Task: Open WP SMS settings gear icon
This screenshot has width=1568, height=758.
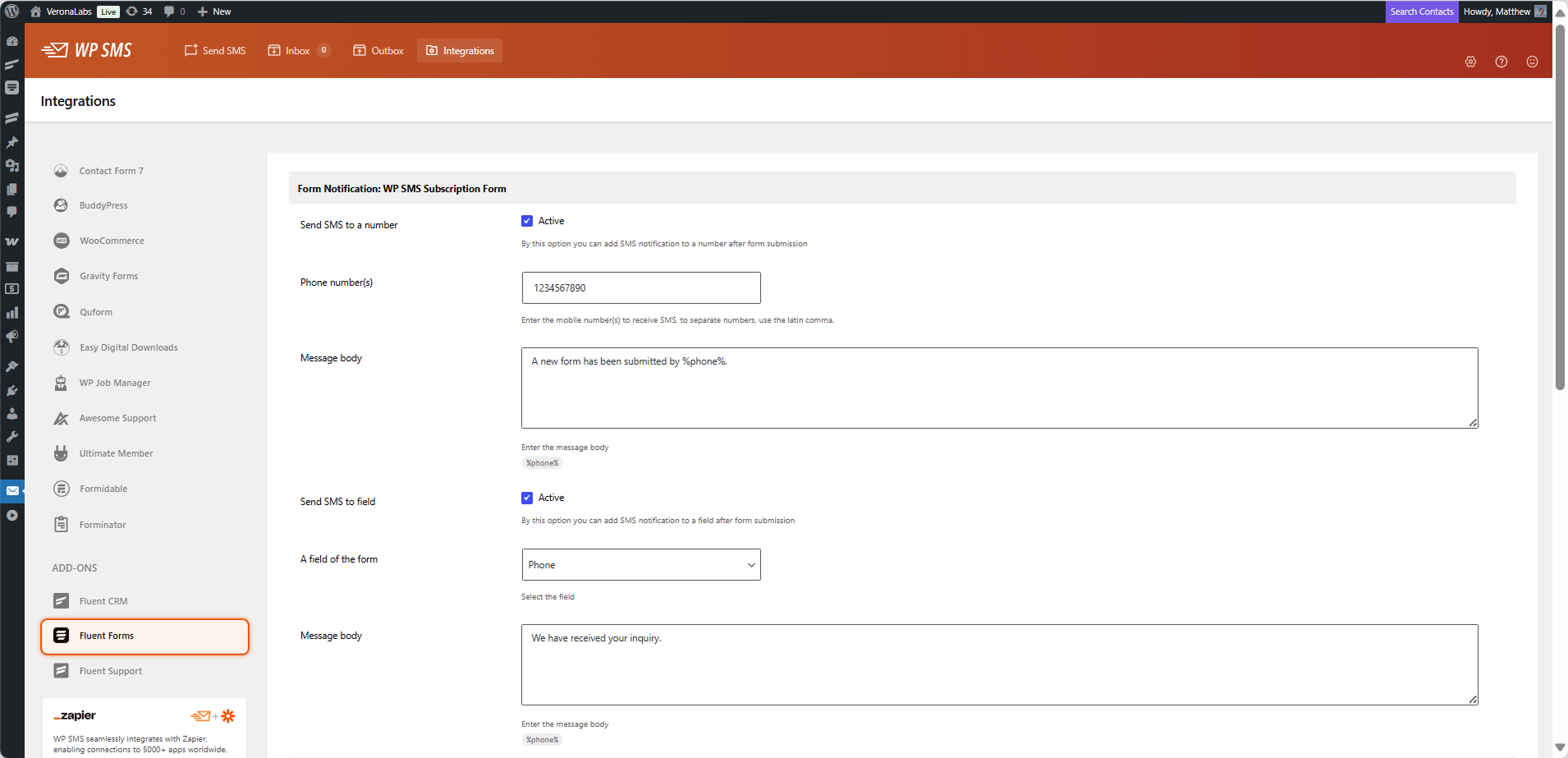Action: (1470, 62)
